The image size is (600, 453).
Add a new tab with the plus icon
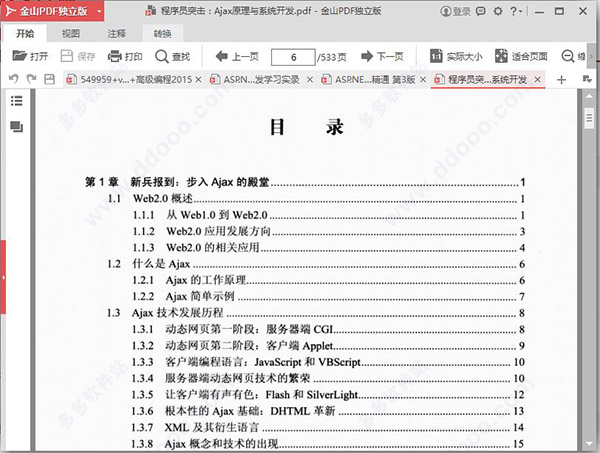click(561, 80)
